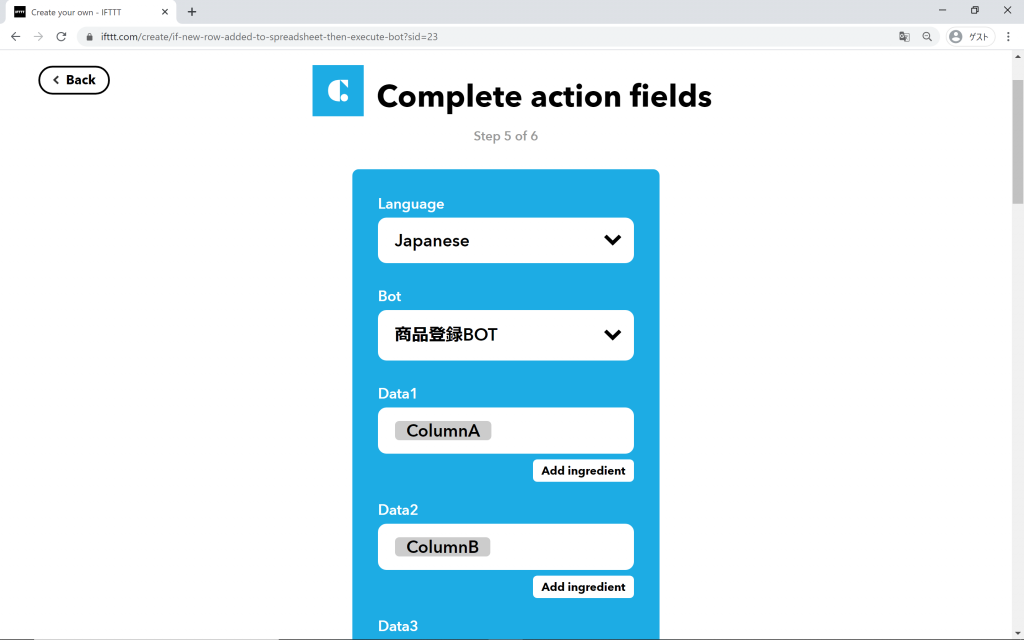Image resolution: width=1024 pixels, height=640 pixels.
Task: Click the 'Data1' field label
Action: click(x=397, y=393)
